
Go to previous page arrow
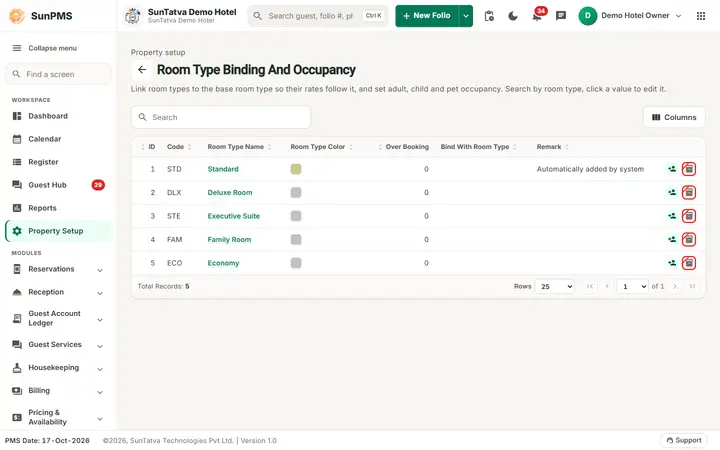[x=607, y=287]
